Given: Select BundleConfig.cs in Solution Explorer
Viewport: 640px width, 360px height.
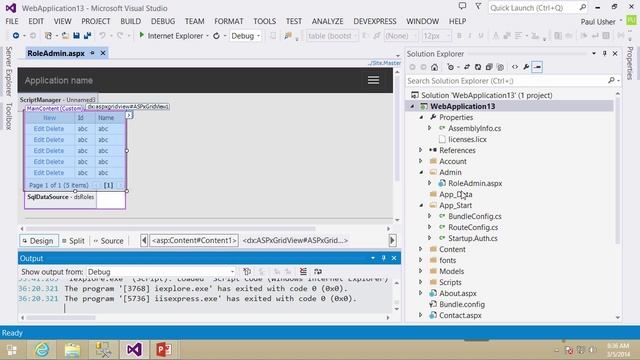Looking at the screenshot, I should [475, 216].
